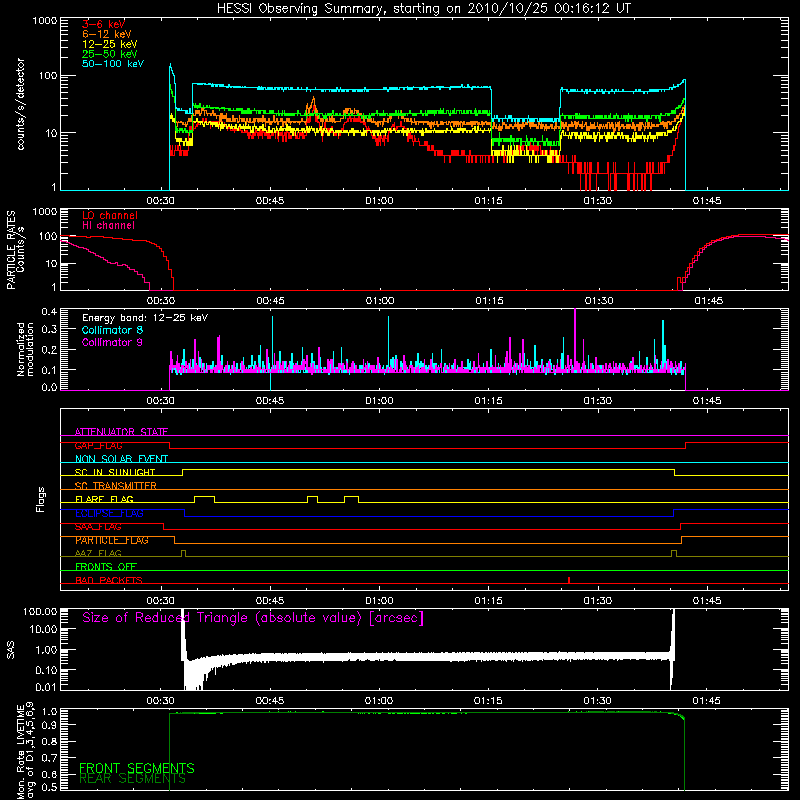Click the FRONT SEGMENTS legend label

pyautogui.click(x=137, y=768)
